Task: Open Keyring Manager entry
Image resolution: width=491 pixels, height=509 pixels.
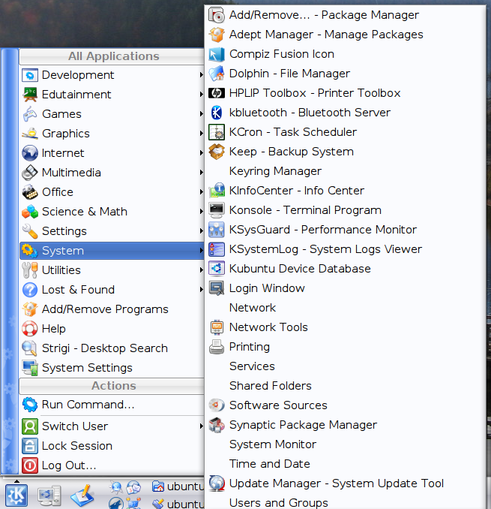Action: (x=345, y=171)
